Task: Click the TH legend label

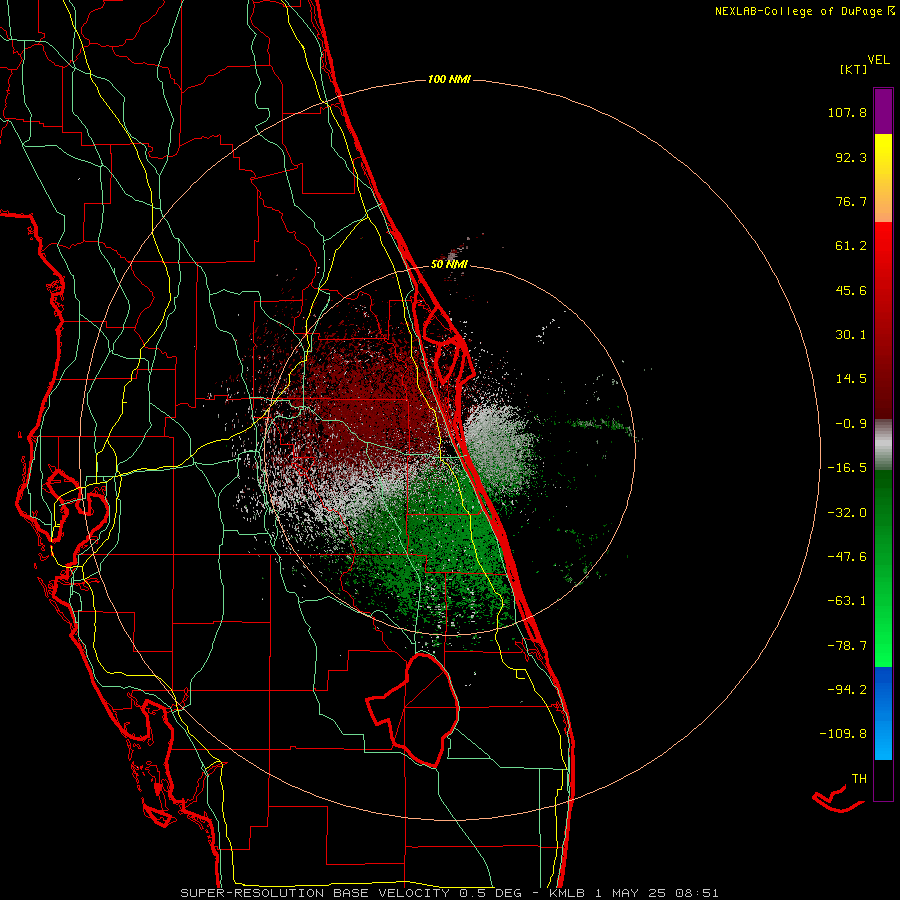Action: click(x=859, y=779)
